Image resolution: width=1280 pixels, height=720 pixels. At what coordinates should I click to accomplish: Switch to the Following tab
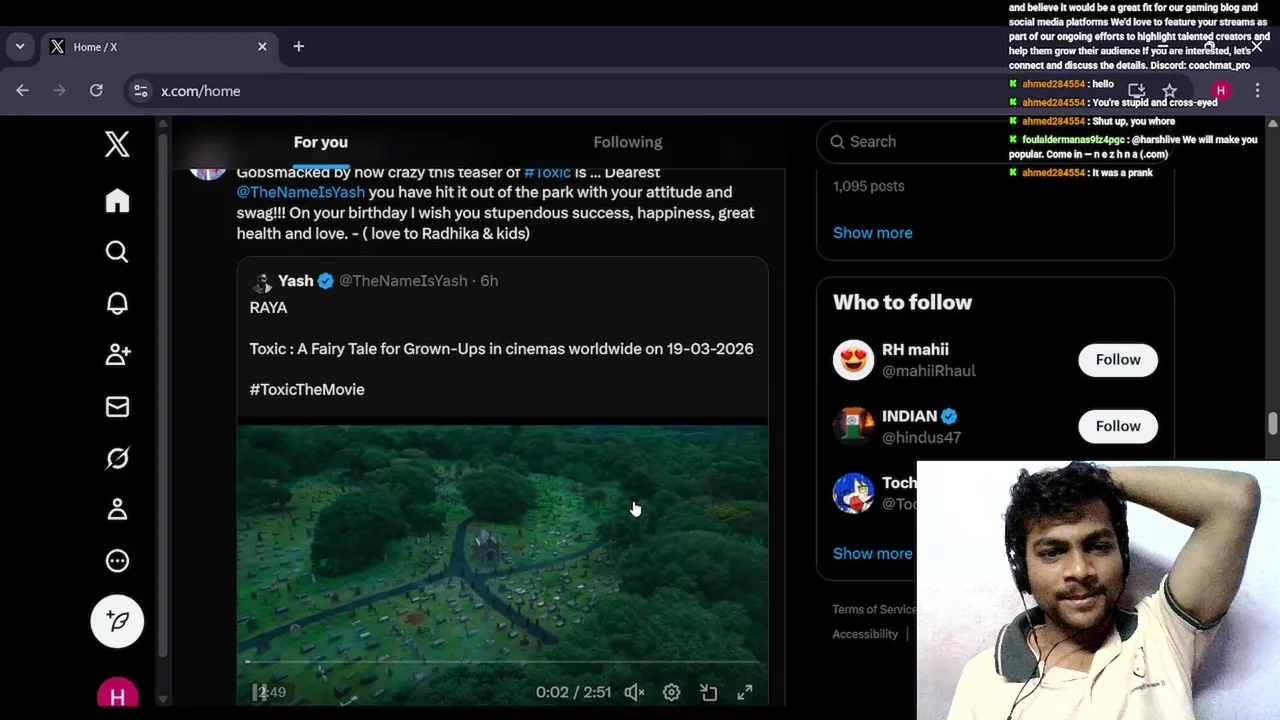pos(627,142)
